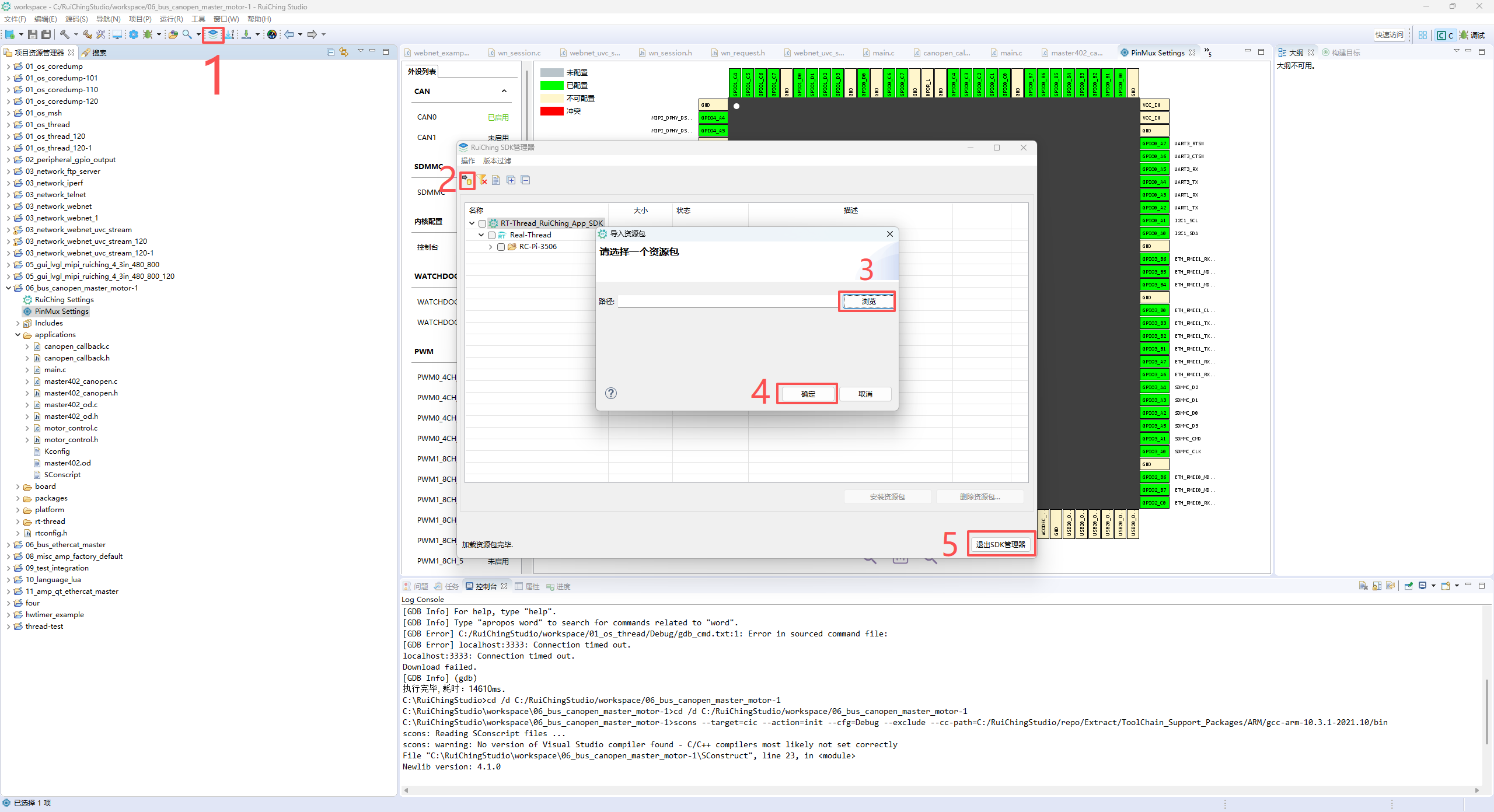Click the 浏览 browse button

(868, 301)
